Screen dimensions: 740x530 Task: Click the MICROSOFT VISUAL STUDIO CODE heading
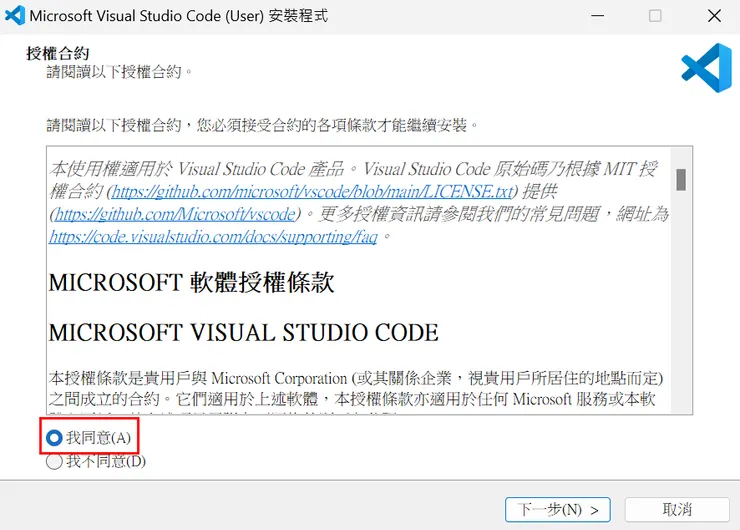point(244,333)
